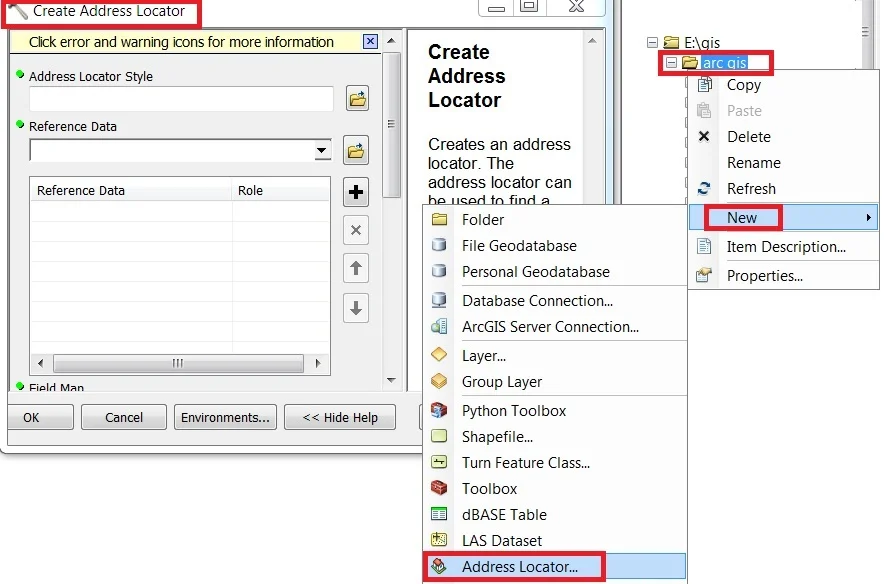Click Properties icon in context menu
The image size is (884, 584).
click(704, 275)
